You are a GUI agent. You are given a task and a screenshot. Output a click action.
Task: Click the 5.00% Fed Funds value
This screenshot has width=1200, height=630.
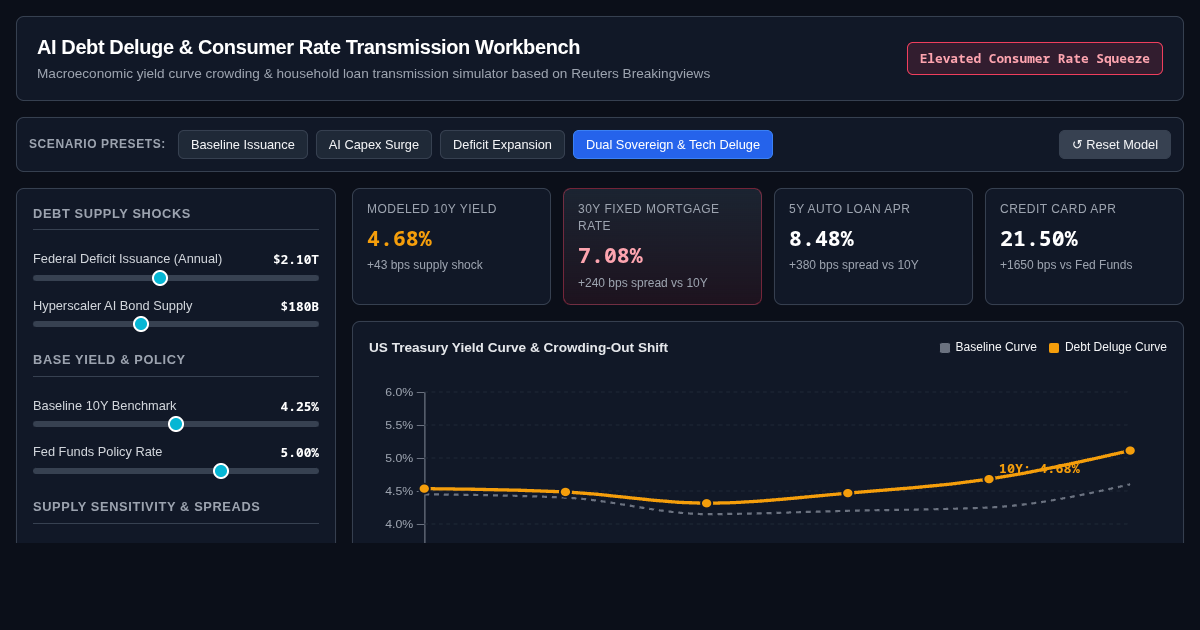pos(300,452)
